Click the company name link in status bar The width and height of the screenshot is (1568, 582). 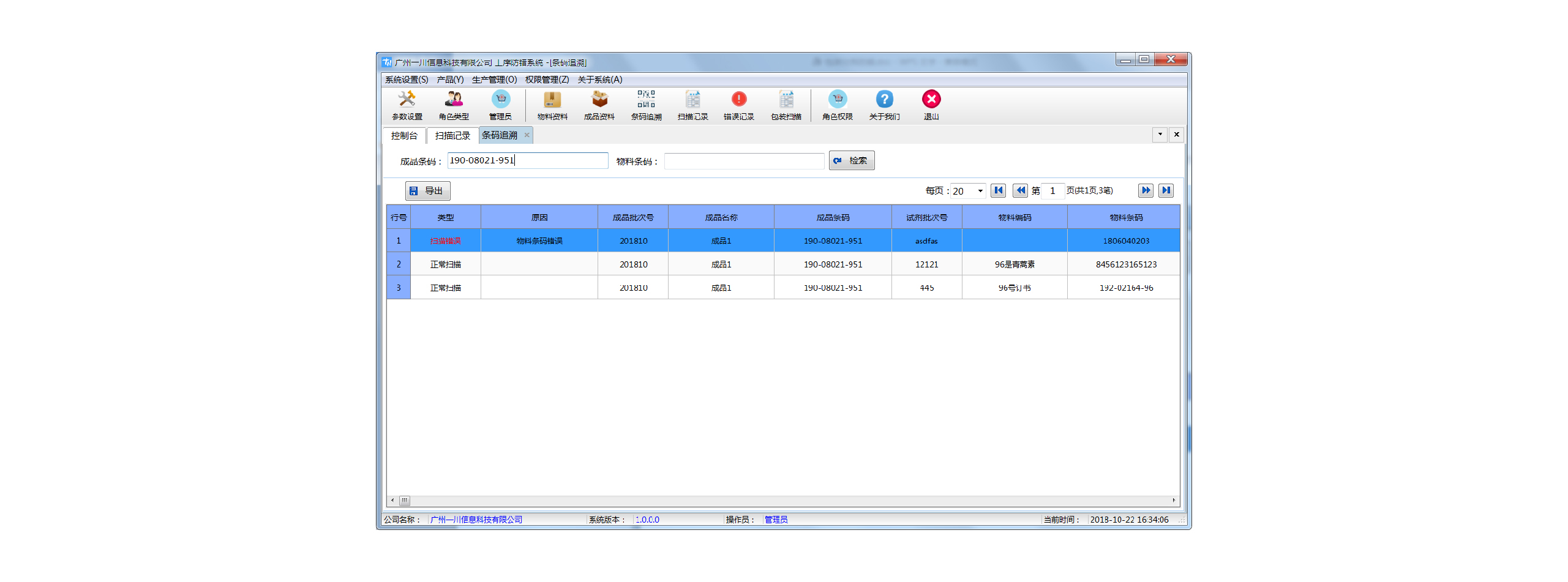(476, 520)
